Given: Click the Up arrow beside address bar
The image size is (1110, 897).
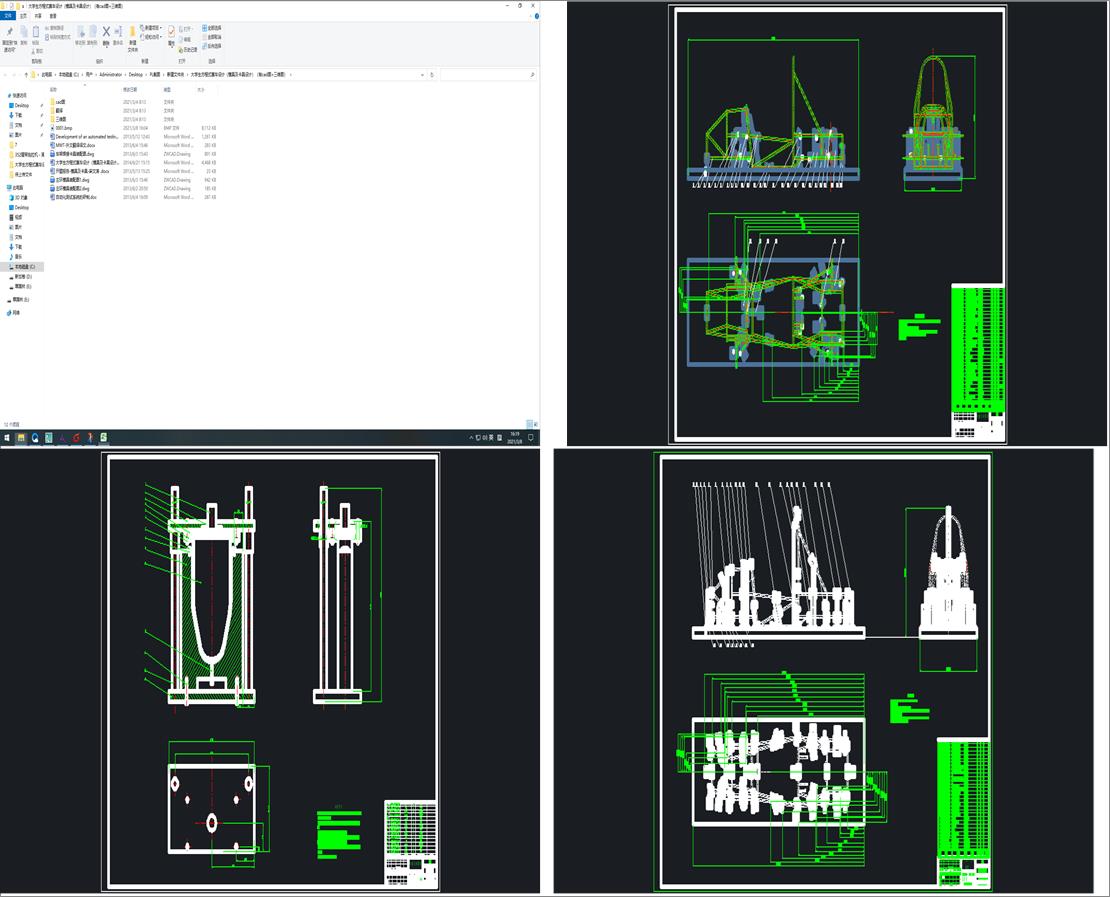Looking at the screenshot, I should [x=26, y=74].
